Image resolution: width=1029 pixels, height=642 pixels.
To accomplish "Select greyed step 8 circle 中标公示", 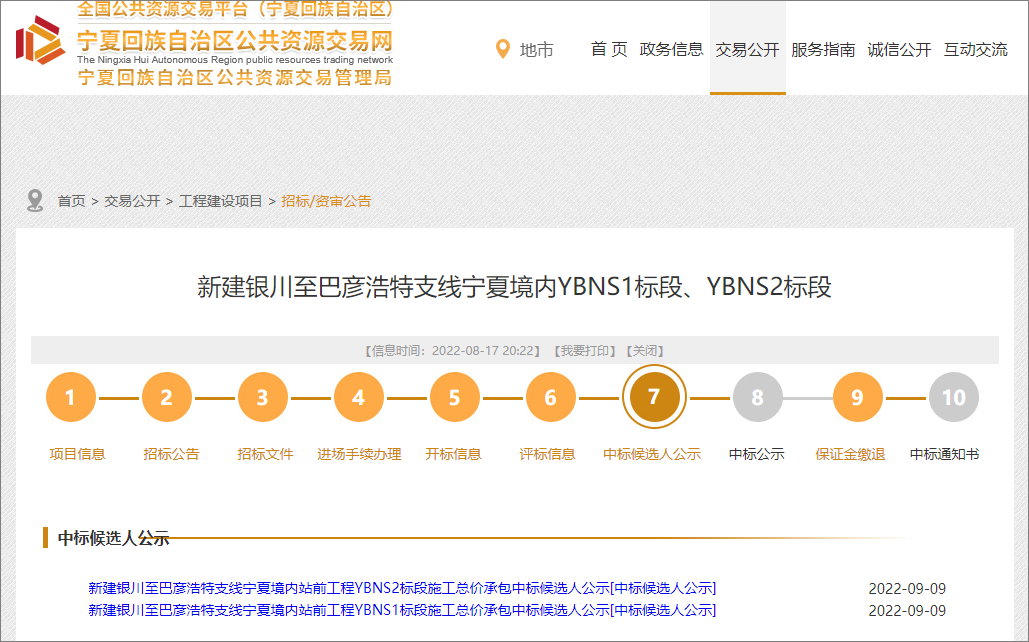I will [x=757, y=398].
